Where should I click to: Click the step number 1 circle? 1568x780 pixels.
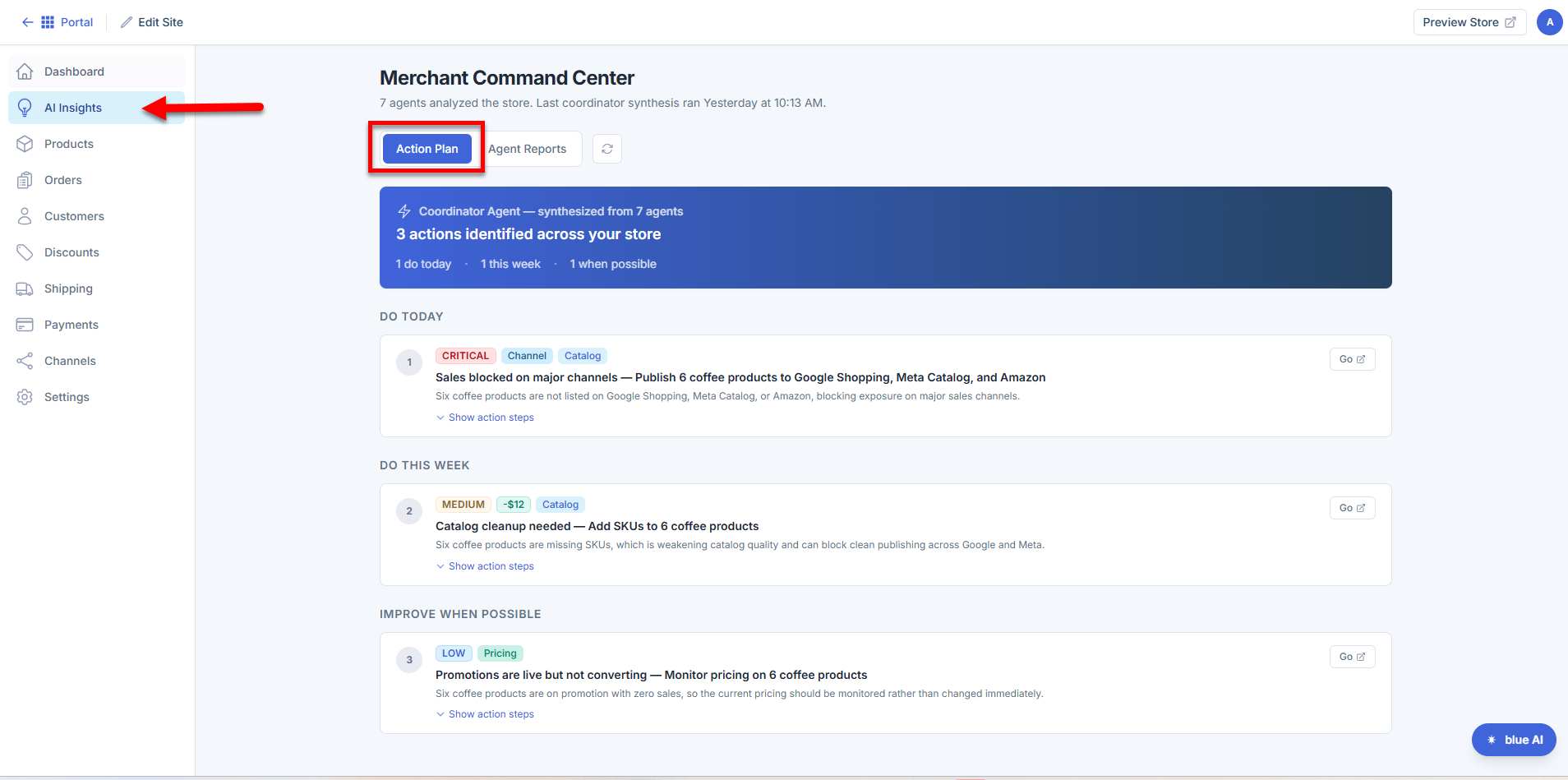tap(409, 362)
